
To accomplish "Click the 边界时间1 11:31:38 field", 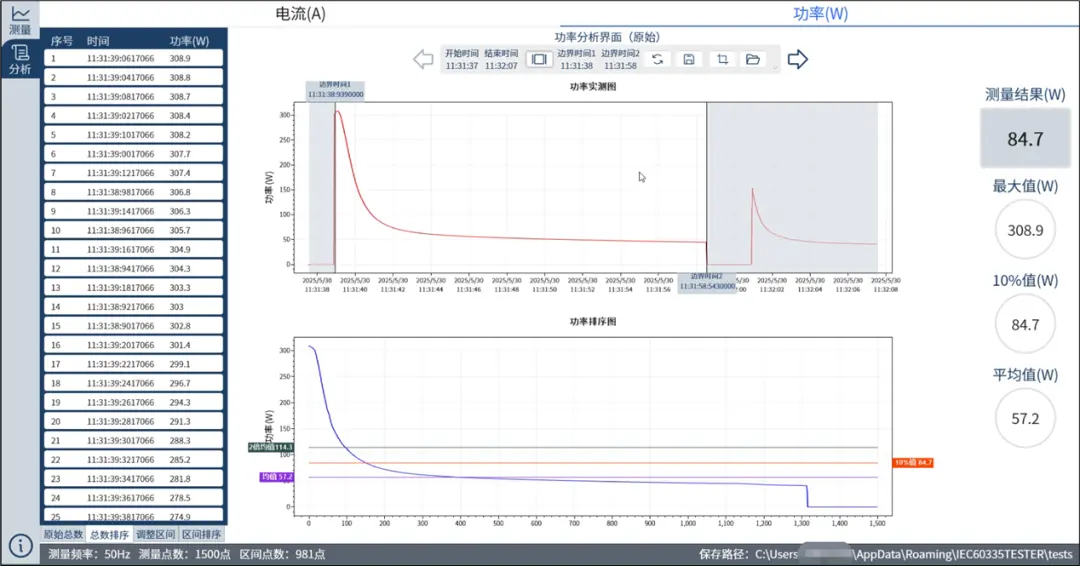I will tap(577, 59).
